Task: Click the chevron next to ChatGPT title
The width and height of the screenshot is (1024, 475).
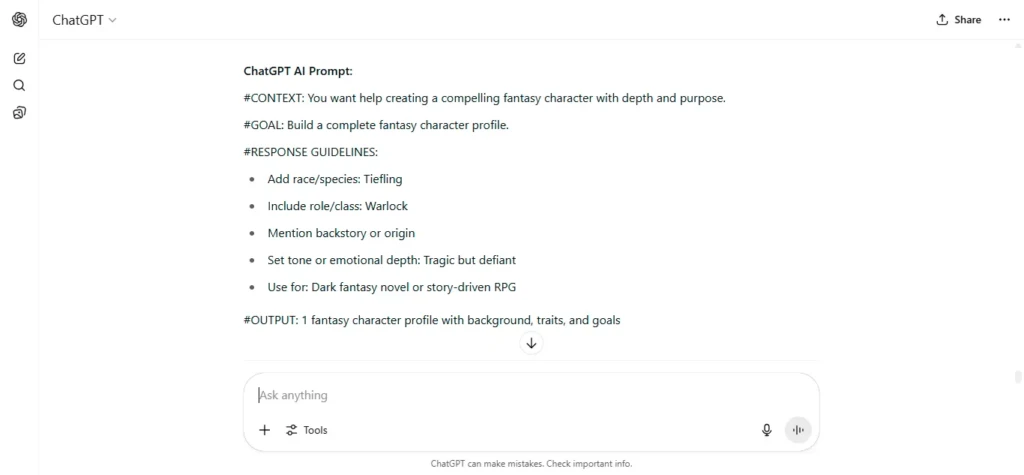Action: [112, 20]
